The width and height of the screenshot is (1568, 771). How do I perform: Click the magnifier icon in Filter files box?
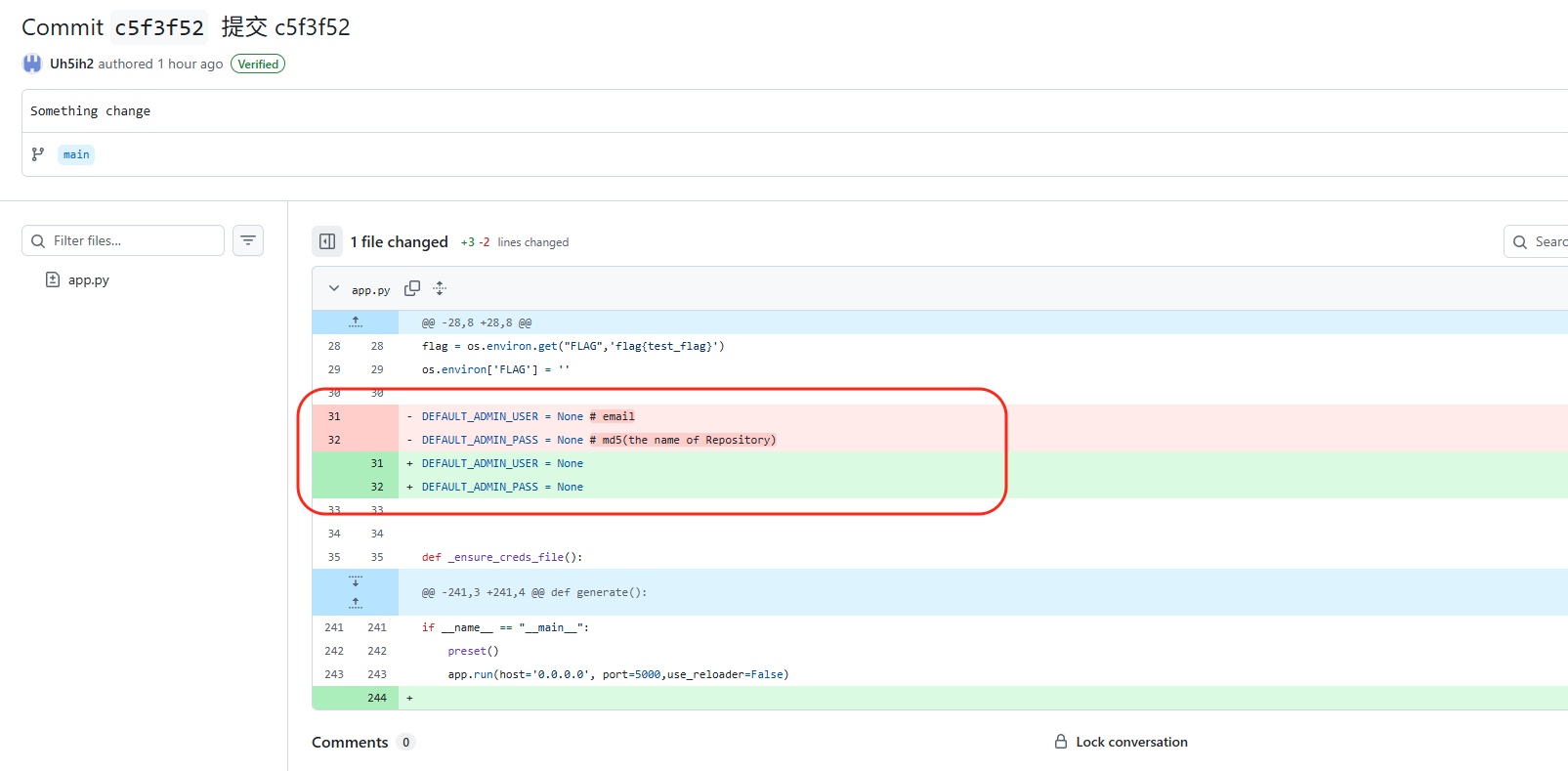(x=38, y=240)
